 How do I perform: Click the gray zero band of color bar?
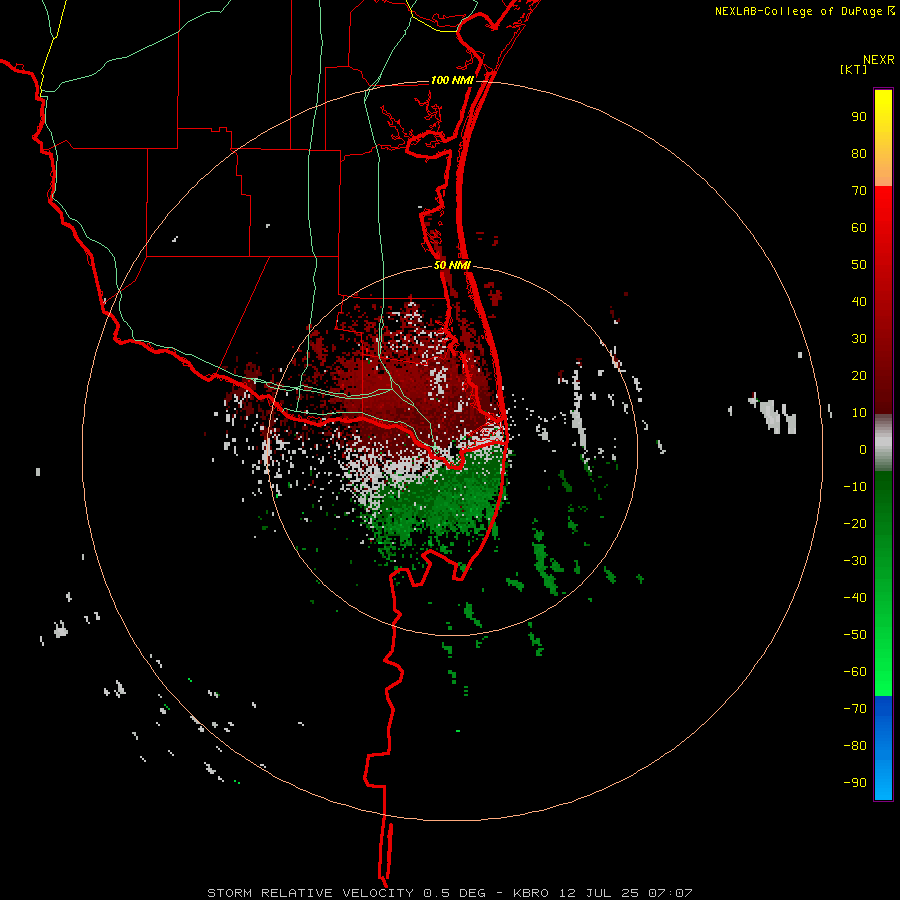(883, 443)
